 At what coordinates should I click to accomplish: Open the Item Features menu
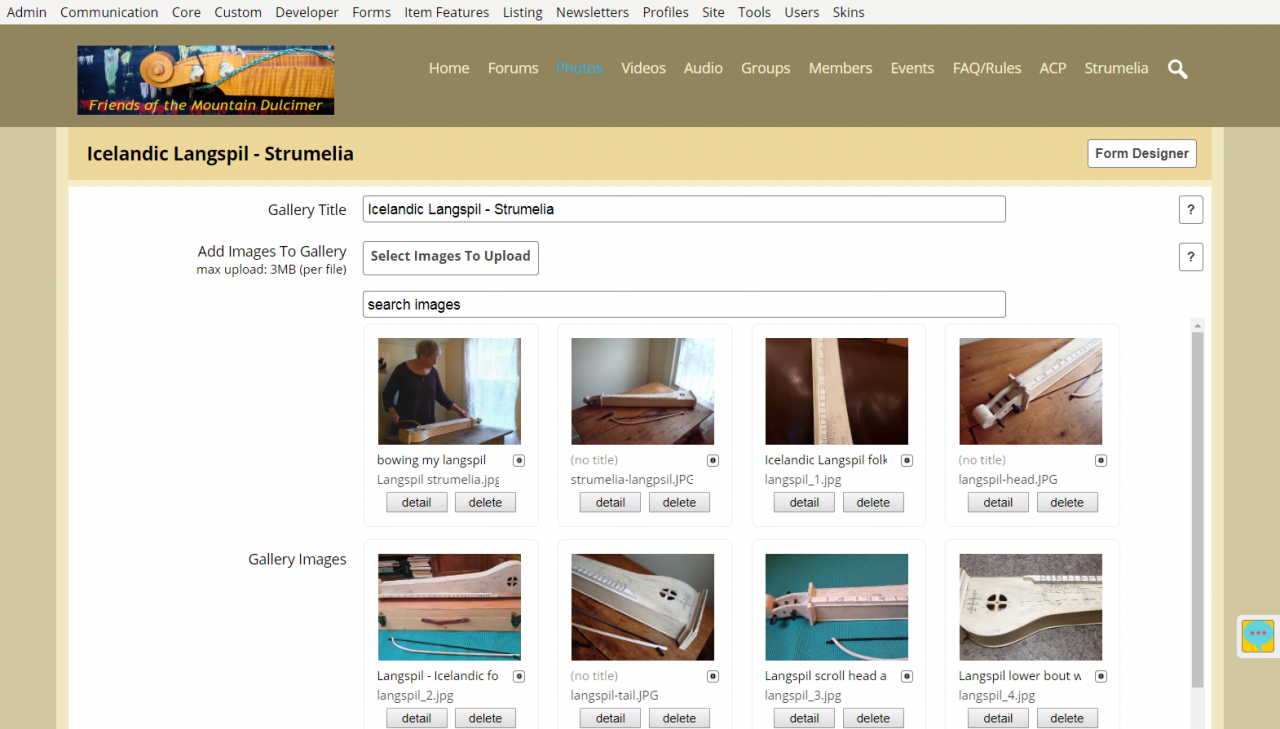pyautogui.click(x=447, y=12)
